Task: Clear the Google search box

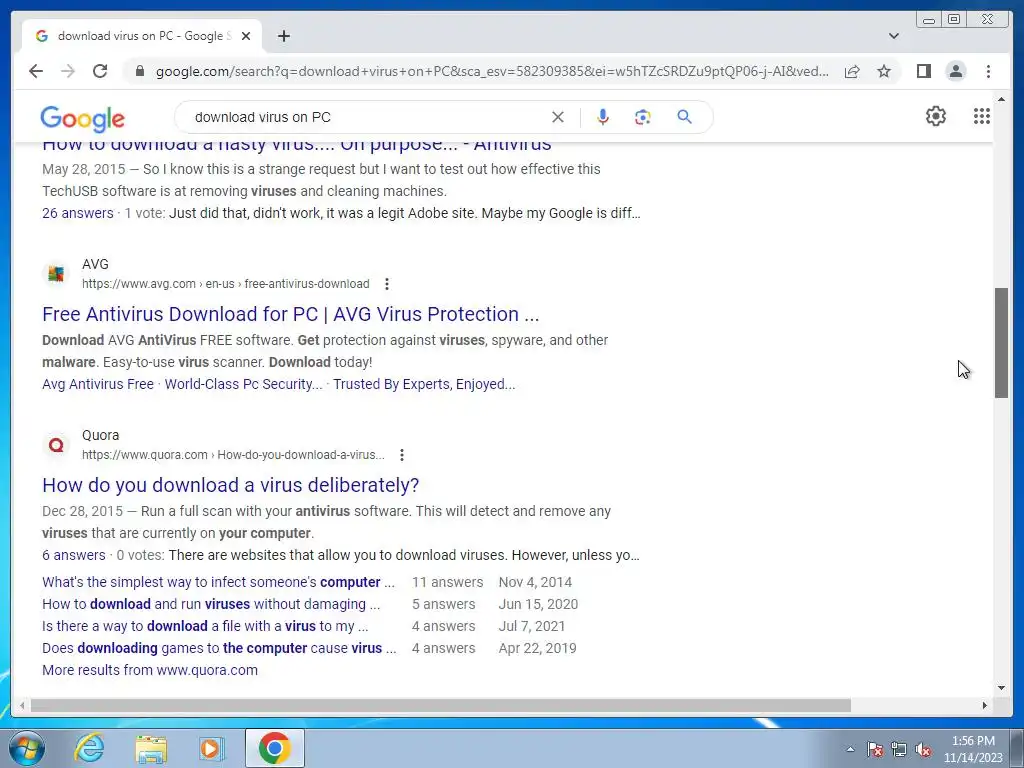Action: [x=558, y=117]
